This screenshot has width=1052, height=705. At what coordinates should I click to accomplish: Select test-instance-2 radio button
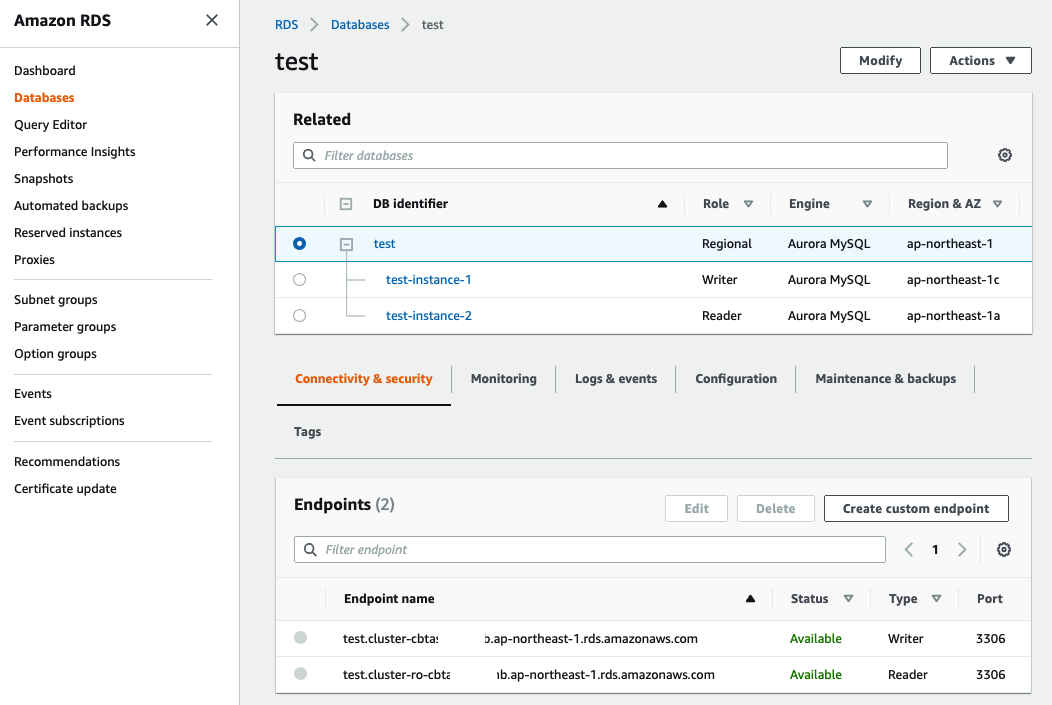tap(300, 316)
